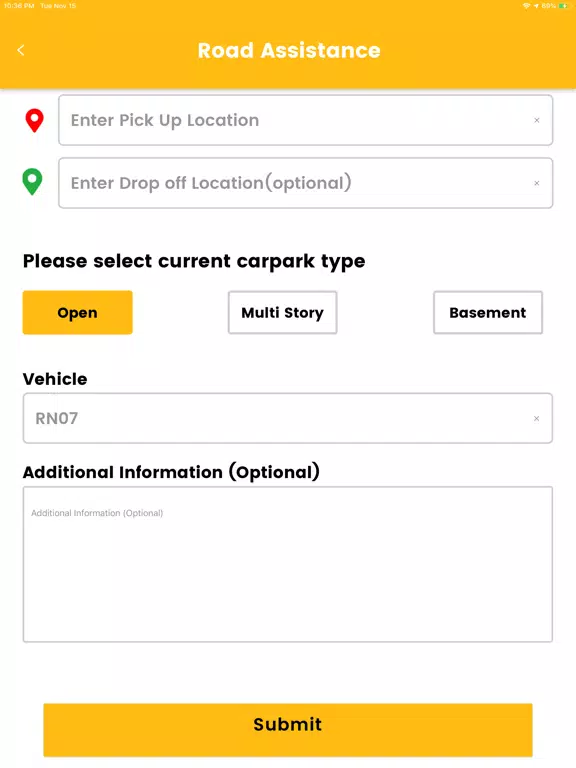
Task: Clear the Vehicle RN07 field
Action: [537, 418]
